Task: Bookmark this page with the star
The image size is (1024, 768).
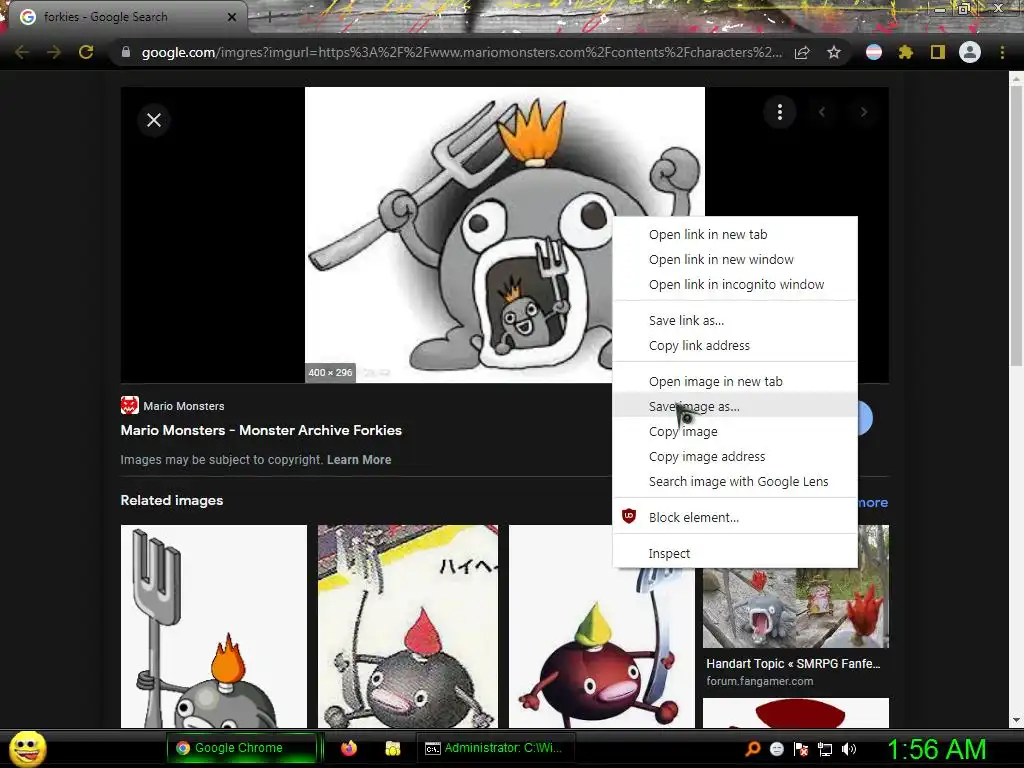Action: [x=833, y=52]
